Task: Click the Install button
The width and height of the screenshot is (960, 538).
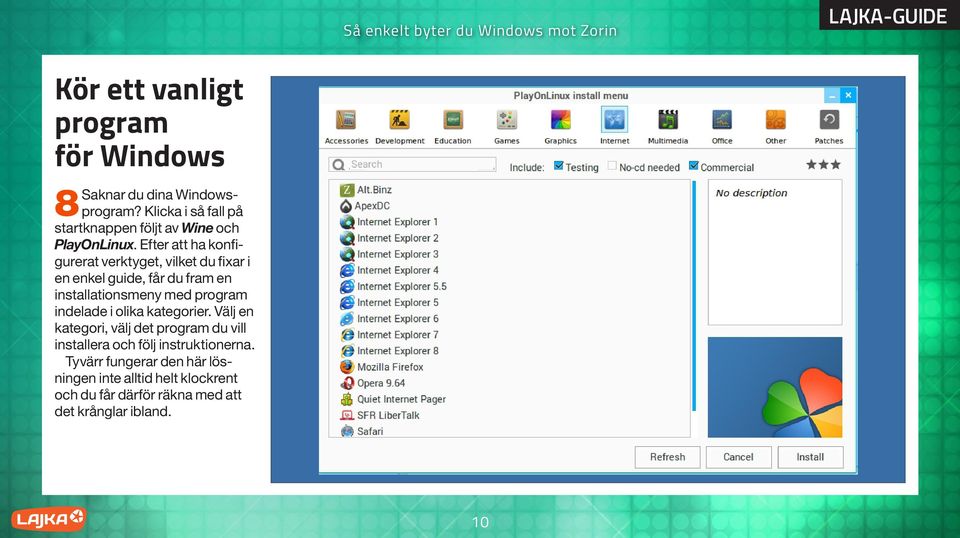Action: tap(810, 457)
